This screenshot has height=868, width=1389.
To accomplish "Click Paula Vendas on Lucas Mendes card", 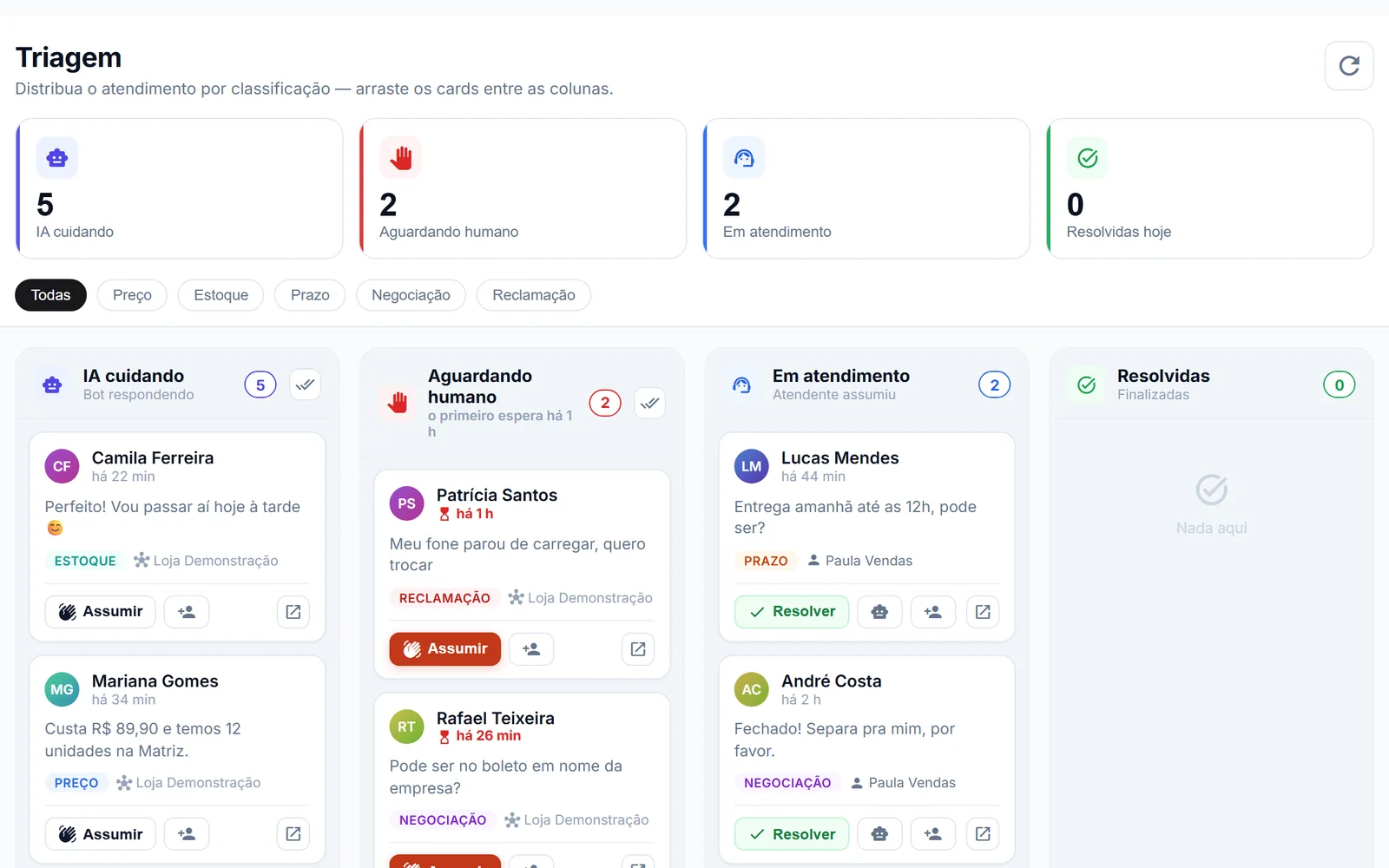I will pyautogui.click(x=859, y=561).
